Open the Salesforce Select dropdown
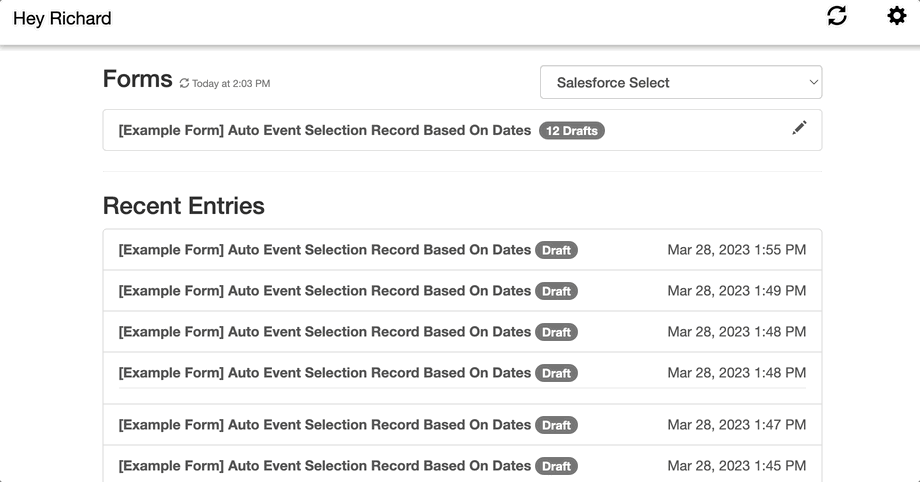 pos(680,83)
